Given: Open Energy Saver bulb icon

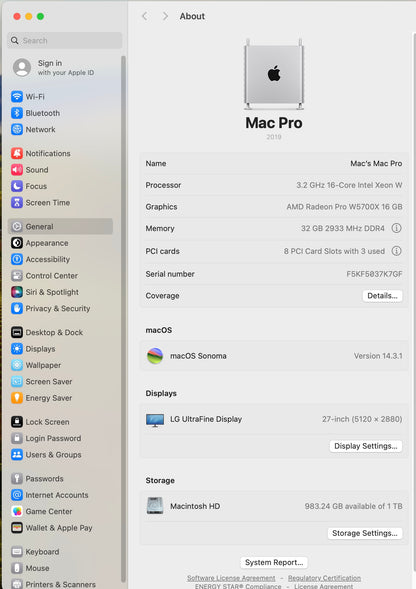Looking at the screenshot, I should [17, 398].
